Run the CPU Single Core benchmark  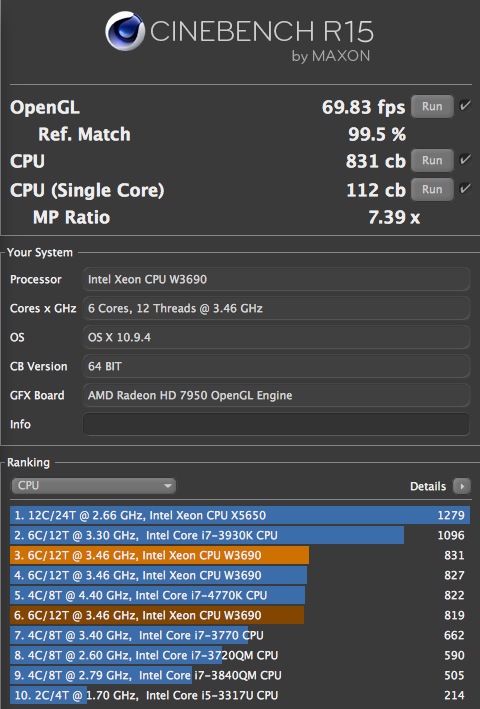click(x=432, y=189)
